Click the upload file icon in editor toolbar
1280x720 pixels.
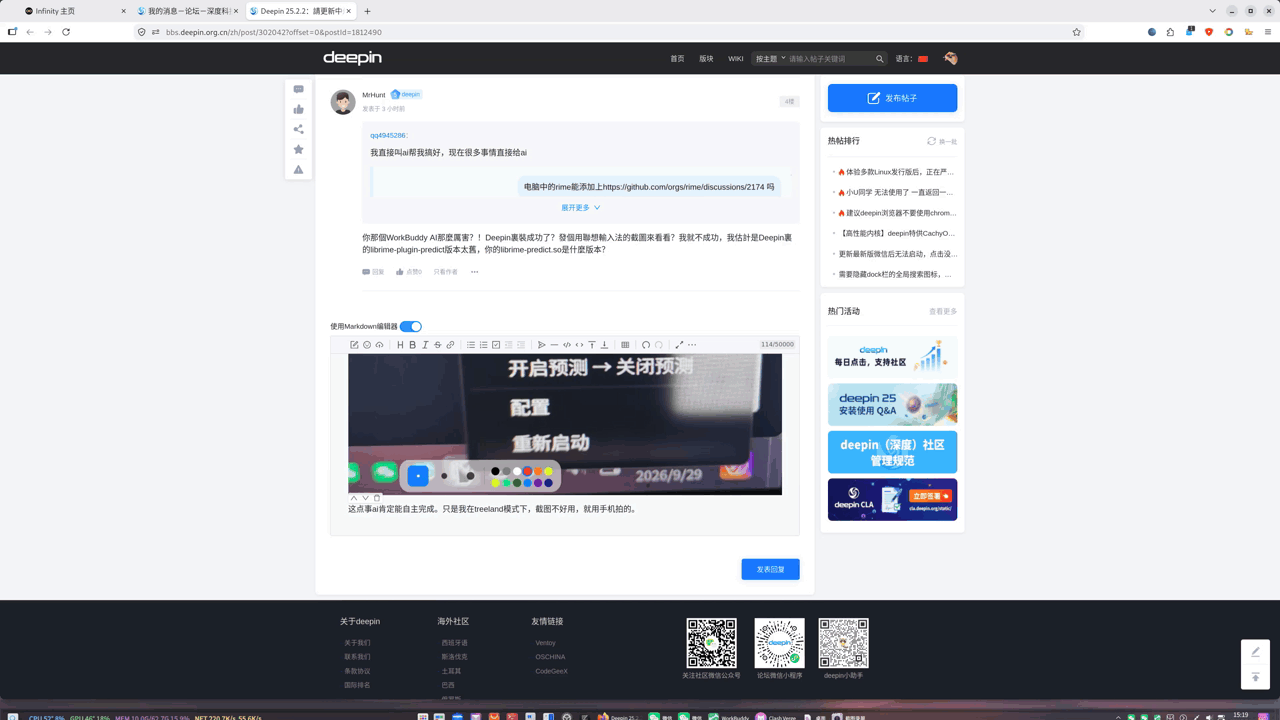[x=379, y=345]
